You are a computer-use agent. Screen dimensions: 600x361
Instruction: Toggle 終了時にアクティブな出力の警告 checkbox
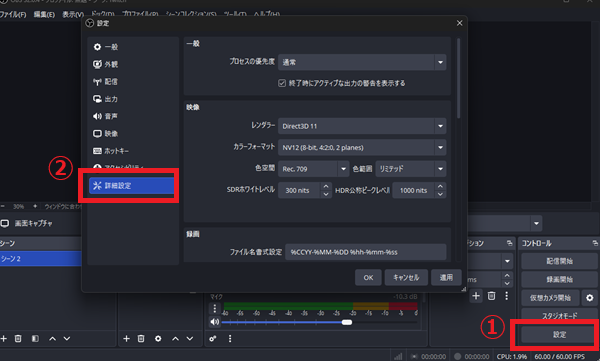pos(282,83)
